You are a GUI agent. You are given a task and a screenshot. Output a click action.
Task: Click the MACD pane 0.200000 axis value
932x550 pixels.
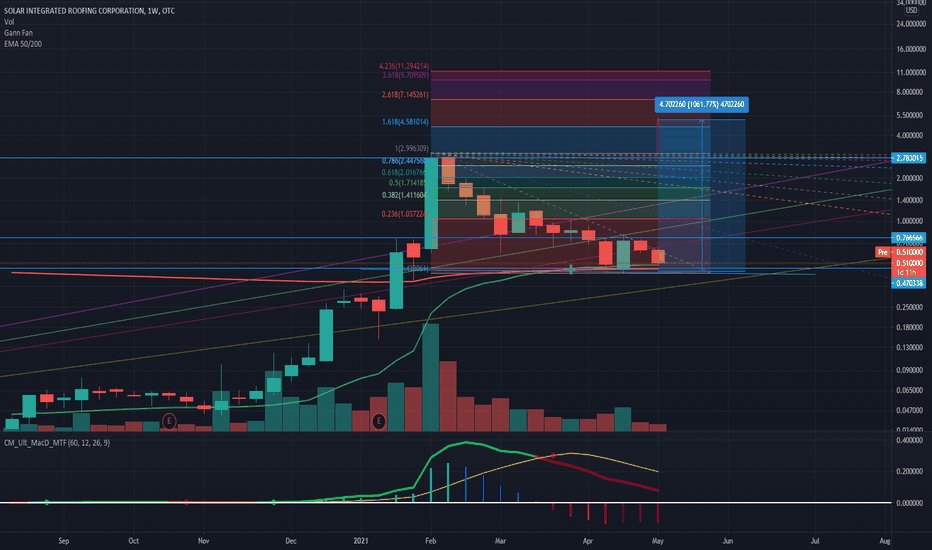coord(911,472)
